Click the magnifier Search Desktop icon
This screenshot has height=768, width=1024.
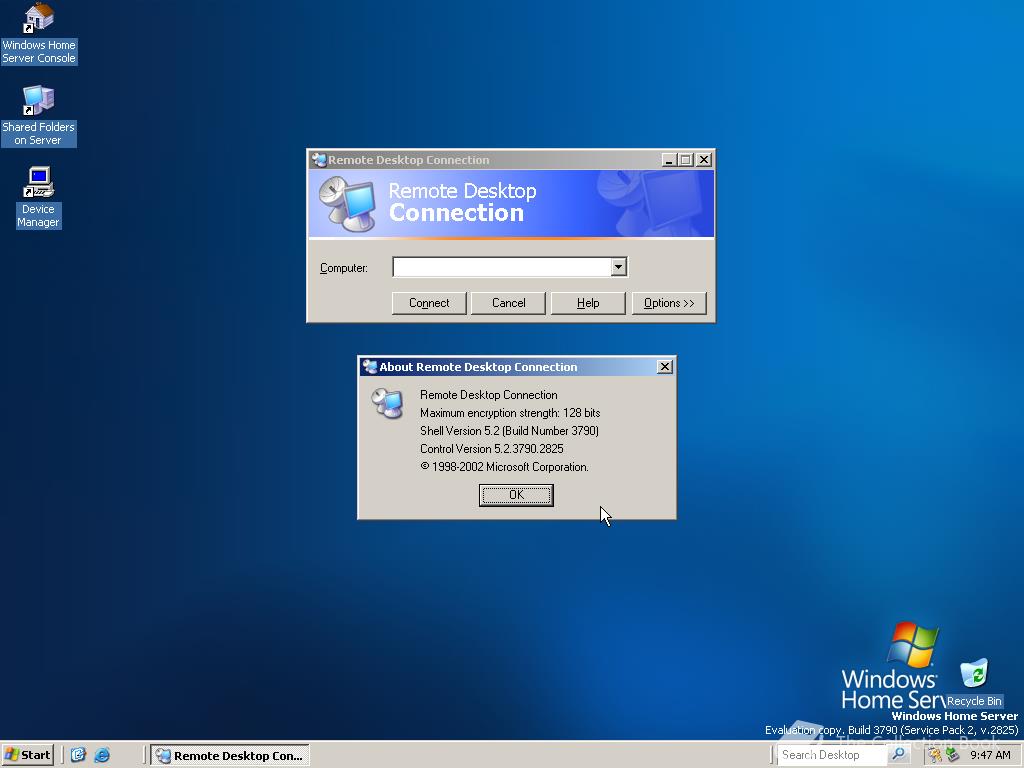click(x=899, y=754)
